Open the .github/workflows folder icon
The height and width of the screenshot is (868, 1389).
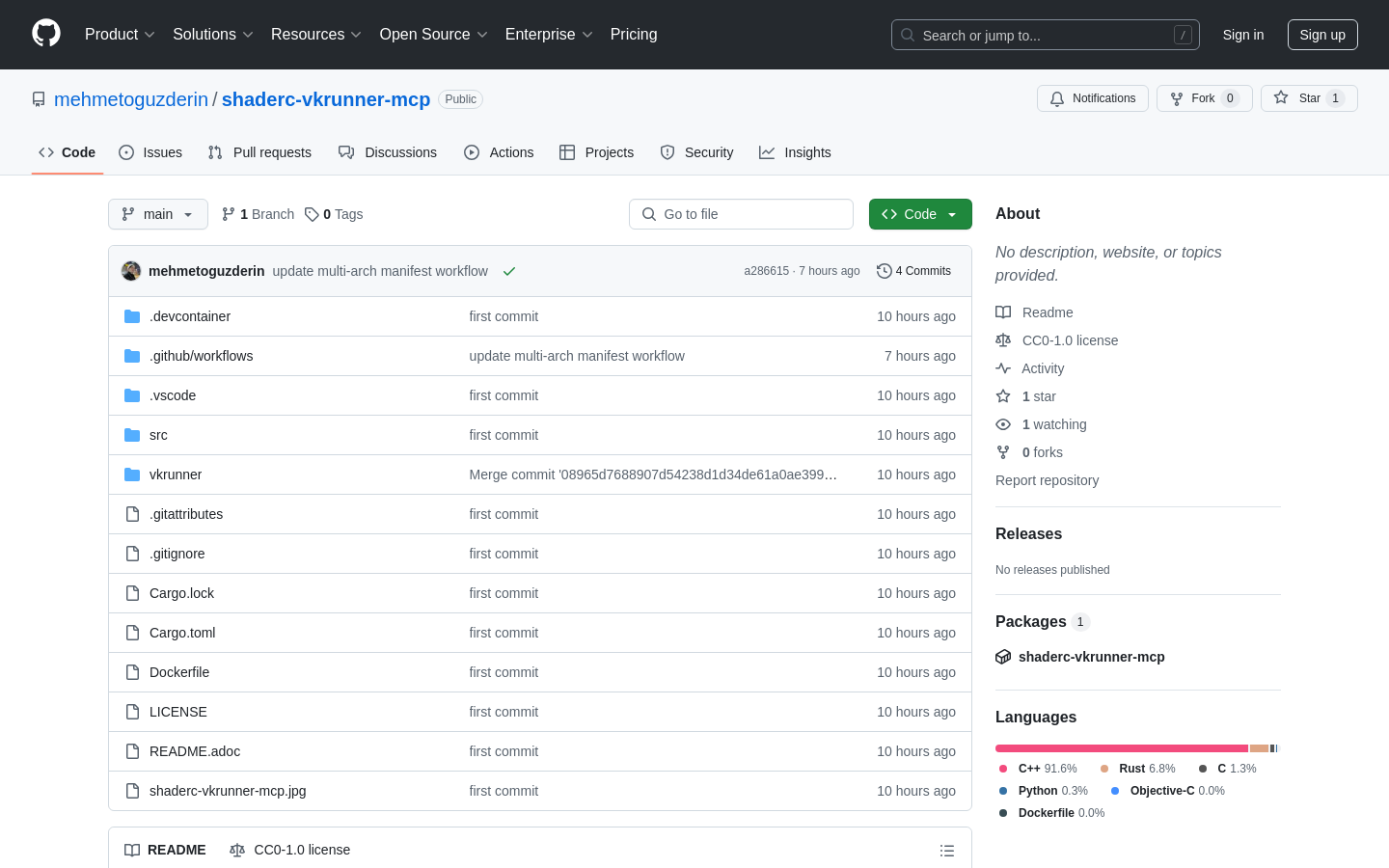click(x=132, y=356)
